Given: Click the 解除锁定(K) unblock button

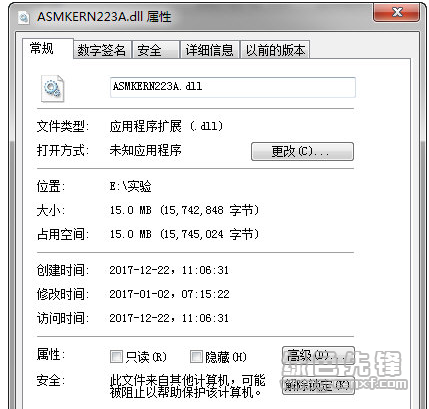Looking at the screenshot, I should pos(318,386).
